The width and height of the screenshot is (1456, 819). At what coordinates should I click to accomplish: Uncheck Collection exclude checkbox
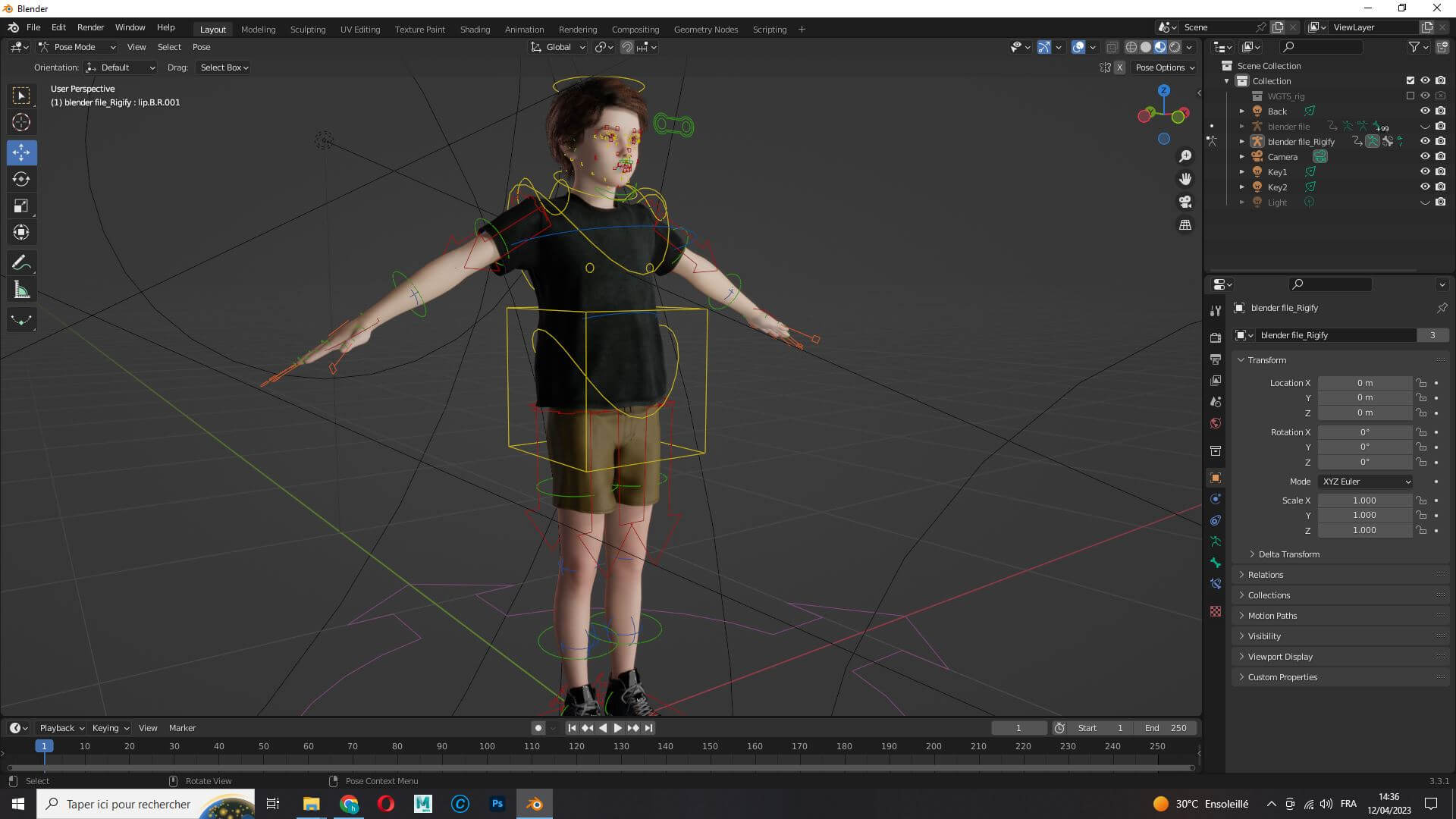pyautogui.click(x=1410, y=80)
